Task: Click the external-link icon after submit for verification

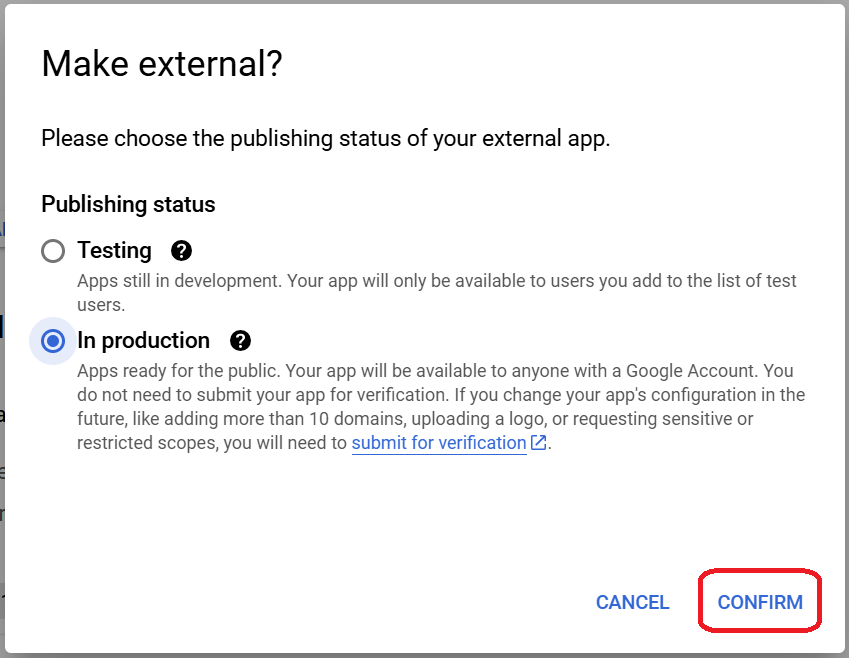Action: click(x=539, y=443)
